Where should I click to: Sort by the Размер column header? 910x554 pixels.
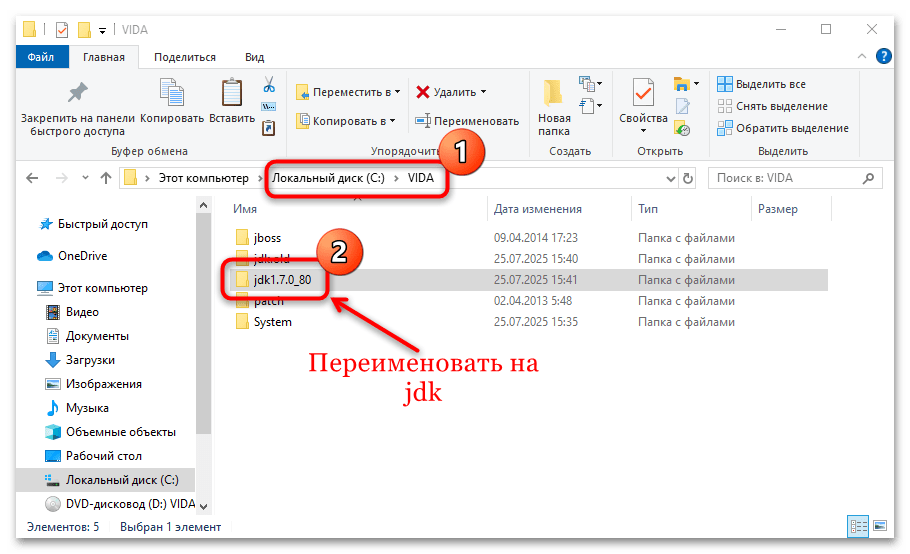coord(778,209)
